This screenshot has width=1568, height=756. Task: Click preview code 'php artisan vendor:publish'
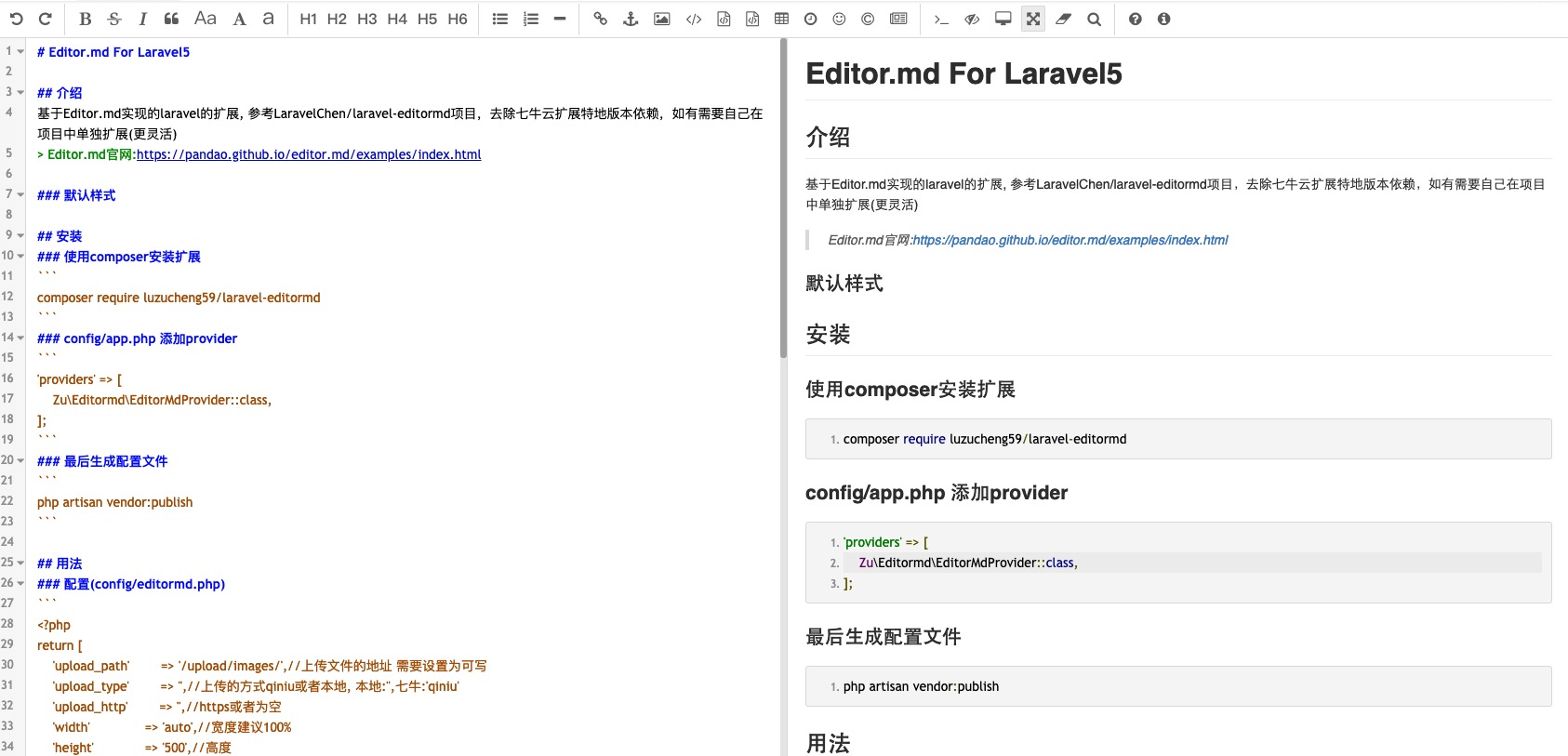click(921, 686)
